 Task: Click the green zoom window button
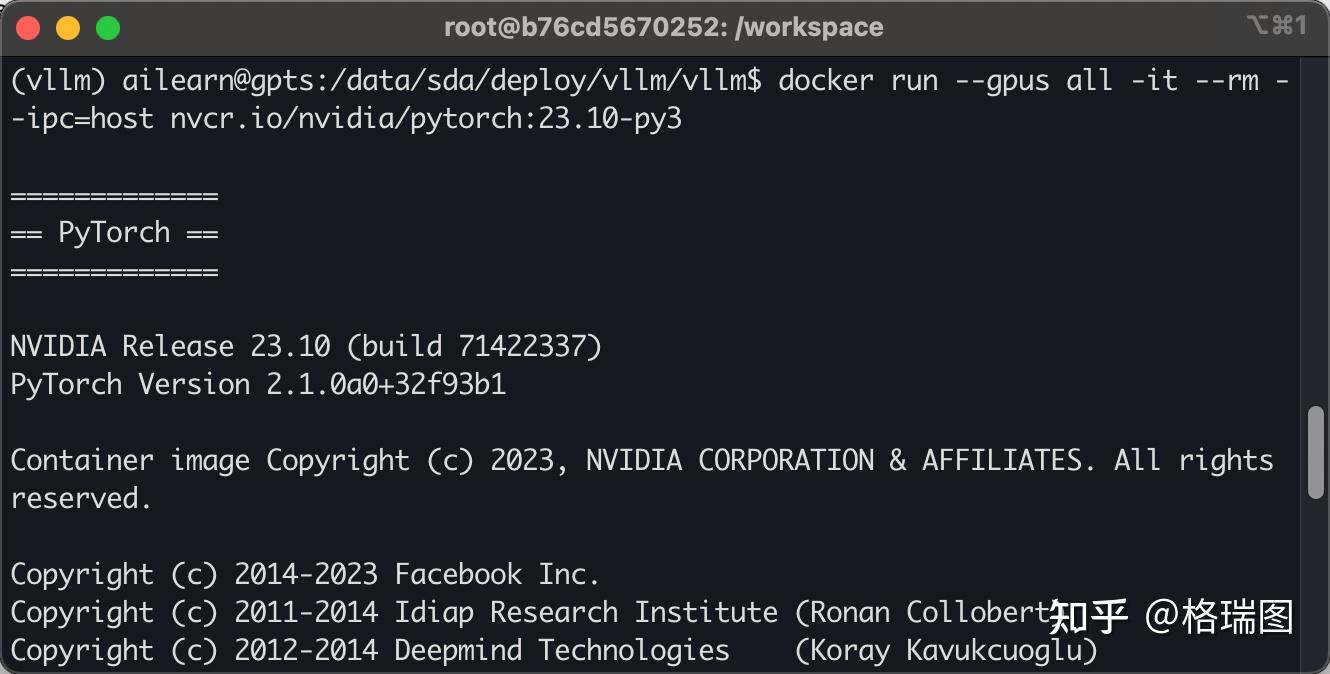[108, 28]
